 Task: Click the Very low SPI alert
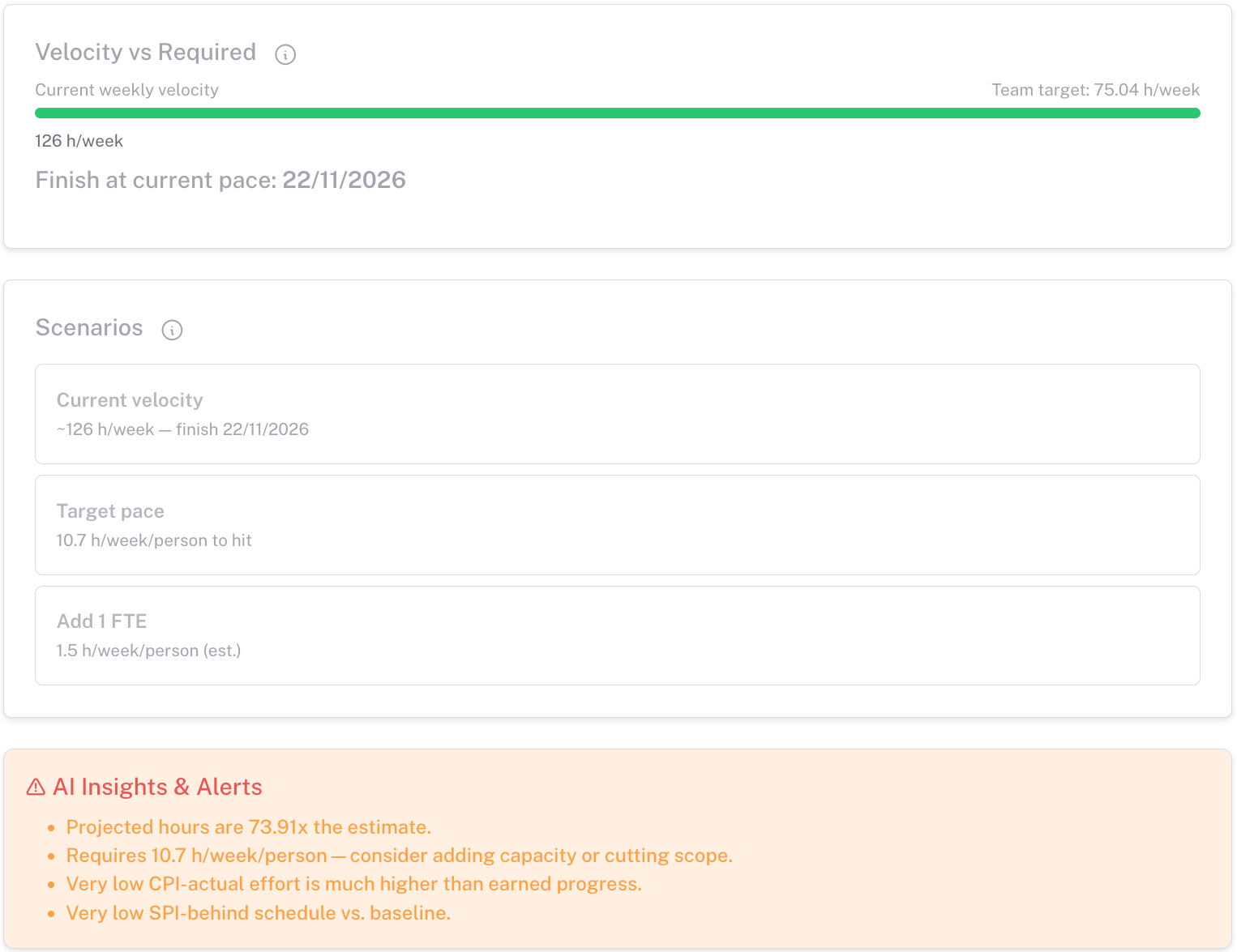click(258, 913)
